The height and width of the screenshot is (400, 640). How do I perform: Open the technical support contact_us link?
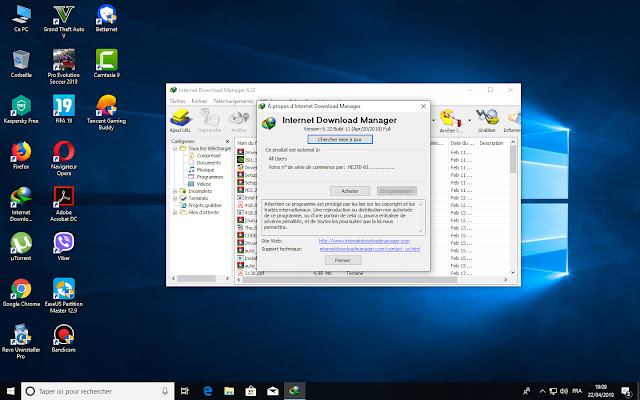[369, 249]
